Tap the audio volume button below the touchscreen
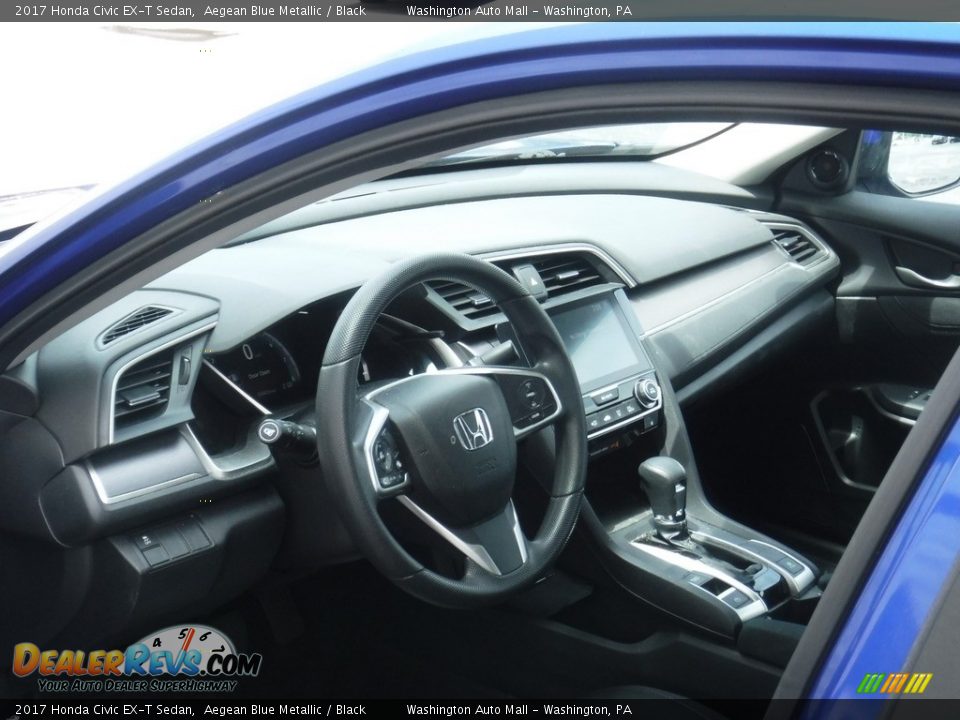The image size is (960, 720). tap(605, 397)
